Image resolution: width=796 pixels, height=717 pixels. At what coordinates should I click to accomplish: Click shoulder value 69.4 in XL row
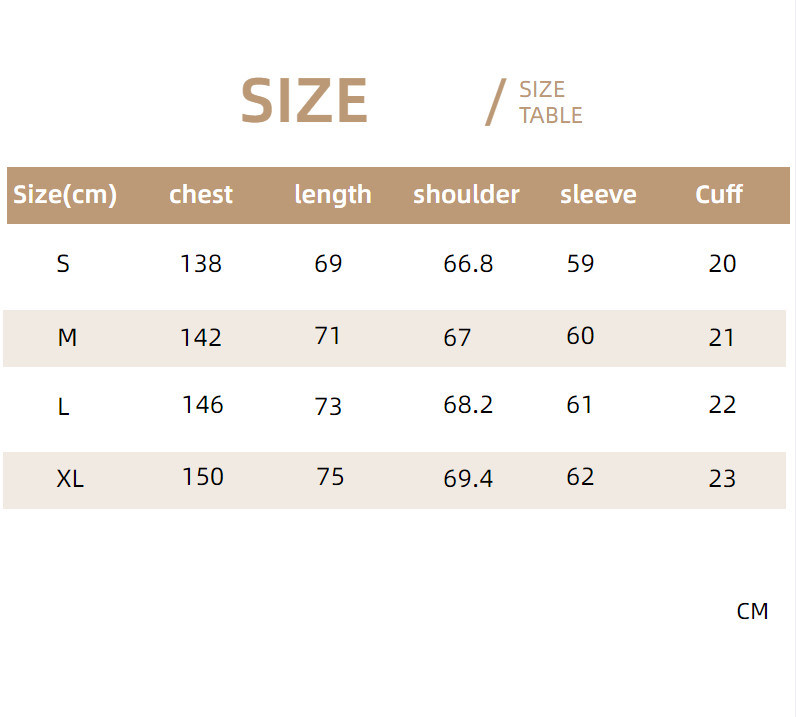[x=468, y=479]
